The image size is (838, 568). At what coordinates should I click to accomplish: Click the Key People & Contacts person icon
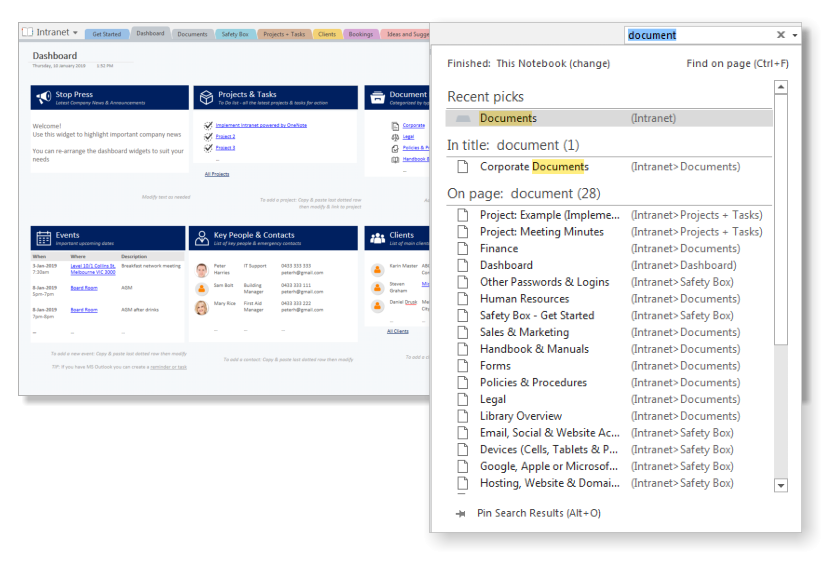[202, 238]
